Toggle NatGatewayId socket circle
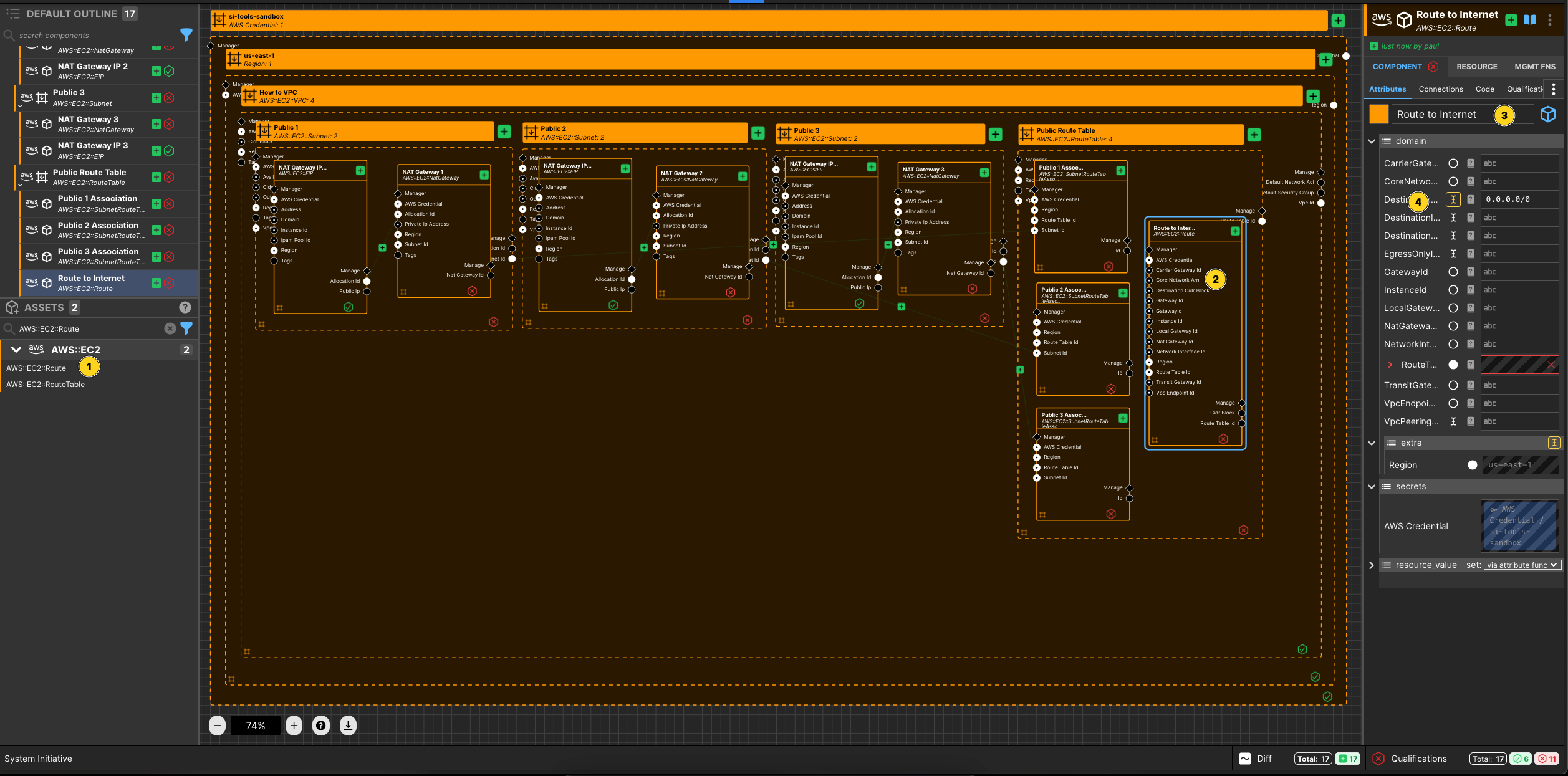Screen dimensions: 1568x776 click(1453, 326)
